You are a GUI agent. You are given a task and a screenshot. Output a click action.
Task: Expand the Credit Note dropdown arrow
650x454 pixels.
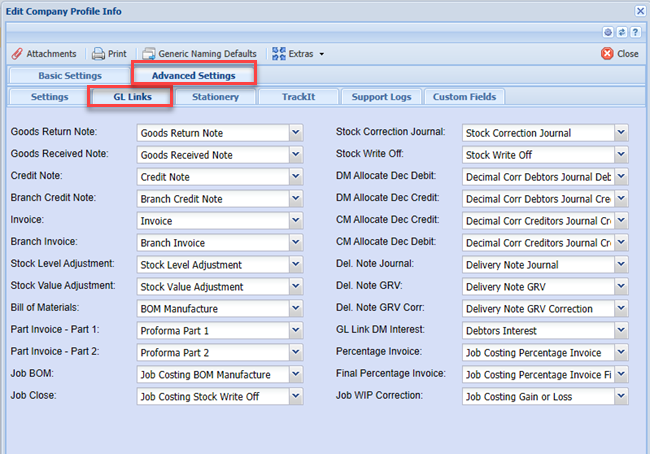(295, 177)
